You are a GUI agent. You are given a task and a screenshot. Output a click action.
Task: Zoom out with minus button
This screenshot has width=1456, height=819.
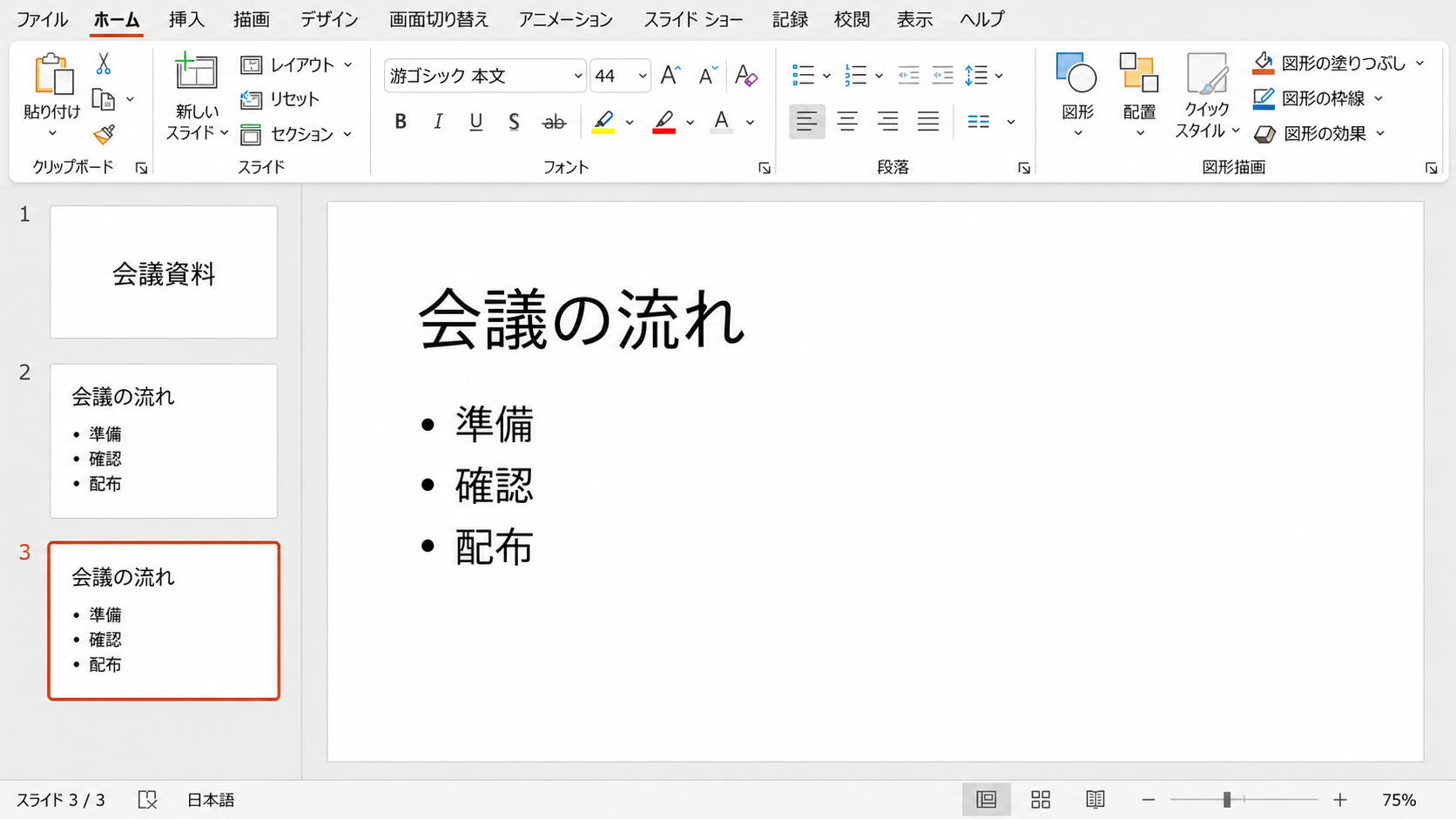point(1149,800)
